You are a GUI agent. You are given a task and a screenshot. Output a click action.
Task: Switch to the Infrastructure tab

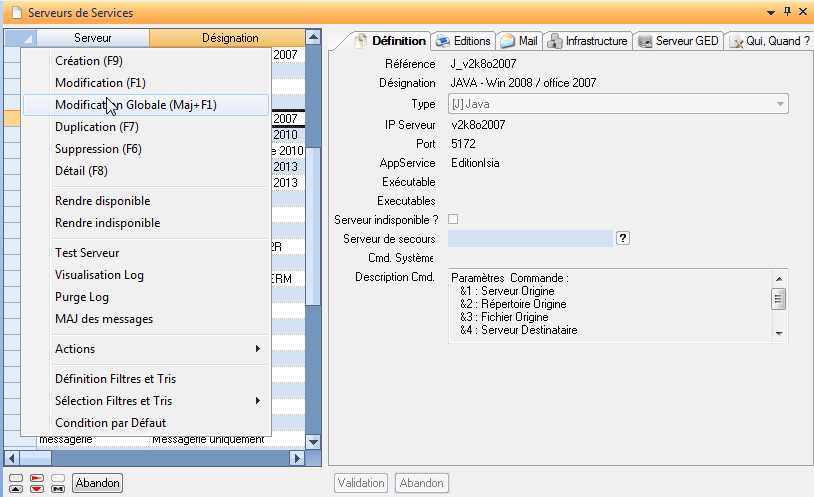tap(588, 41)
